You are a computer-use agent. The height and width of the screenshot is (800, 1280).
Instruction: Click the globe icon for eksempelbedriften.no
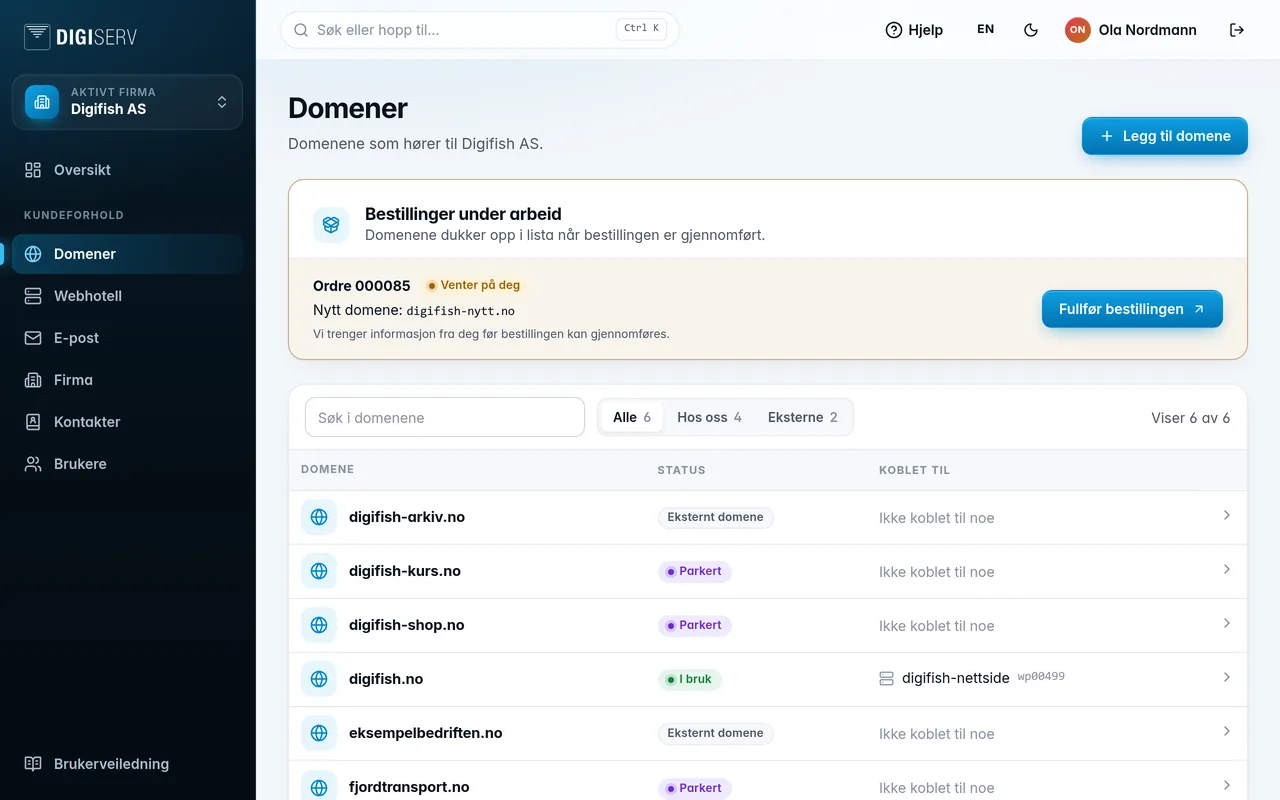pos(319,733)
